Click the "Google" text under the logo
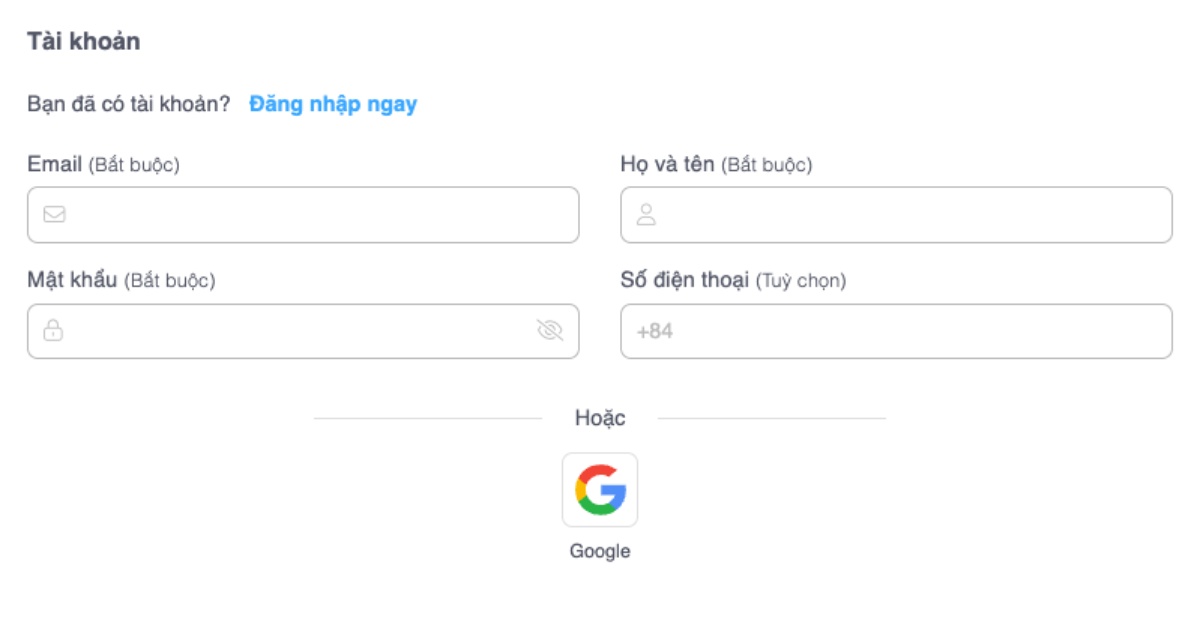The width and height of the screenshot is (1200, 630). pos(600,551)
